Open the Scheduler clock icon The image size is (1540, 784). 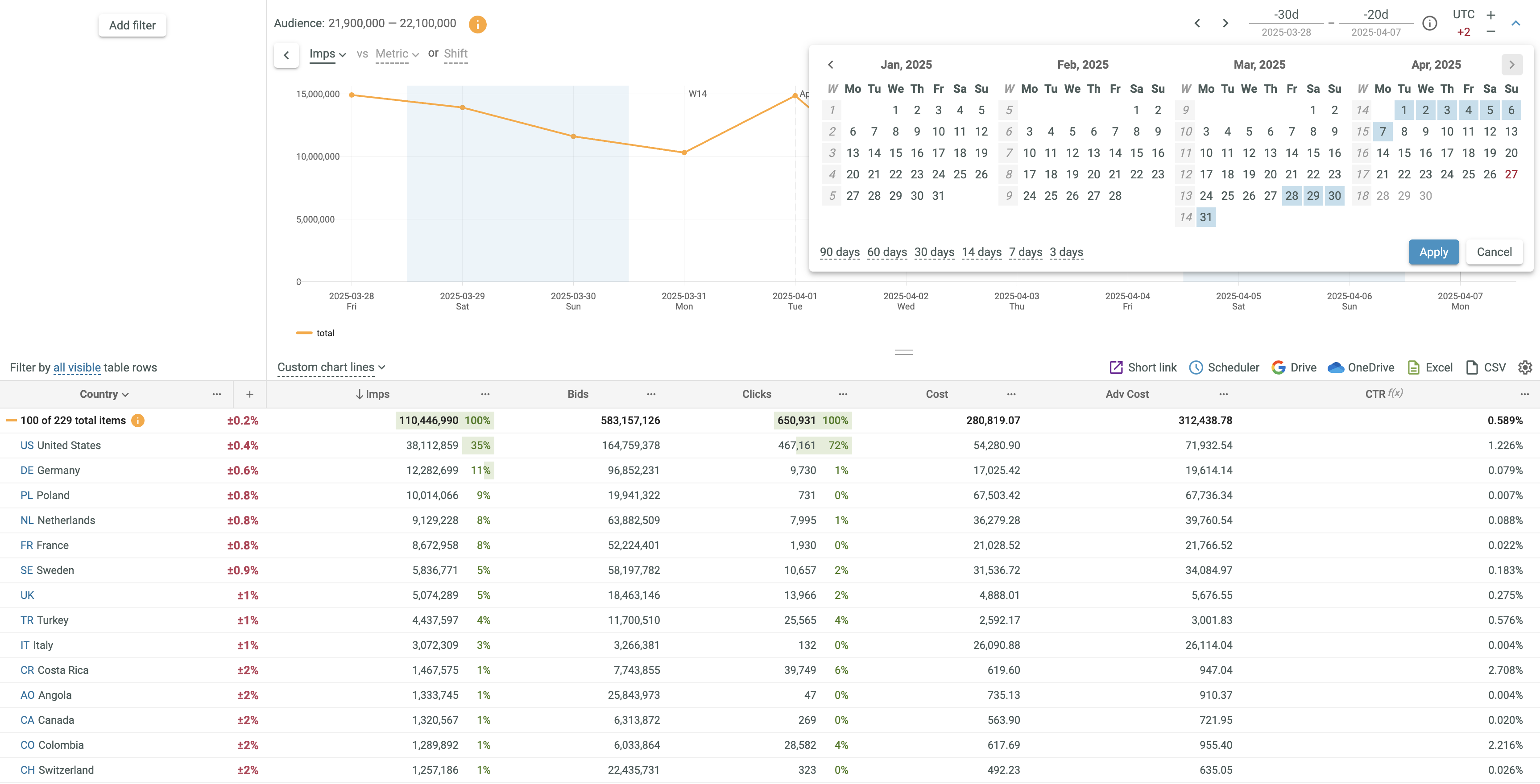click(1196, 367)
